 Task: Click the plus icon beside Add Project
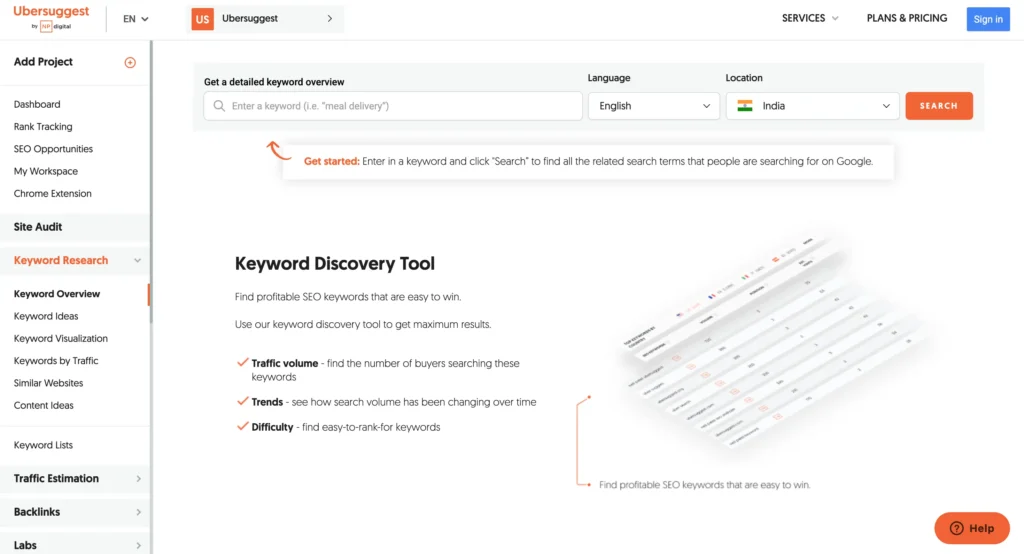click(x=129, y=62)
